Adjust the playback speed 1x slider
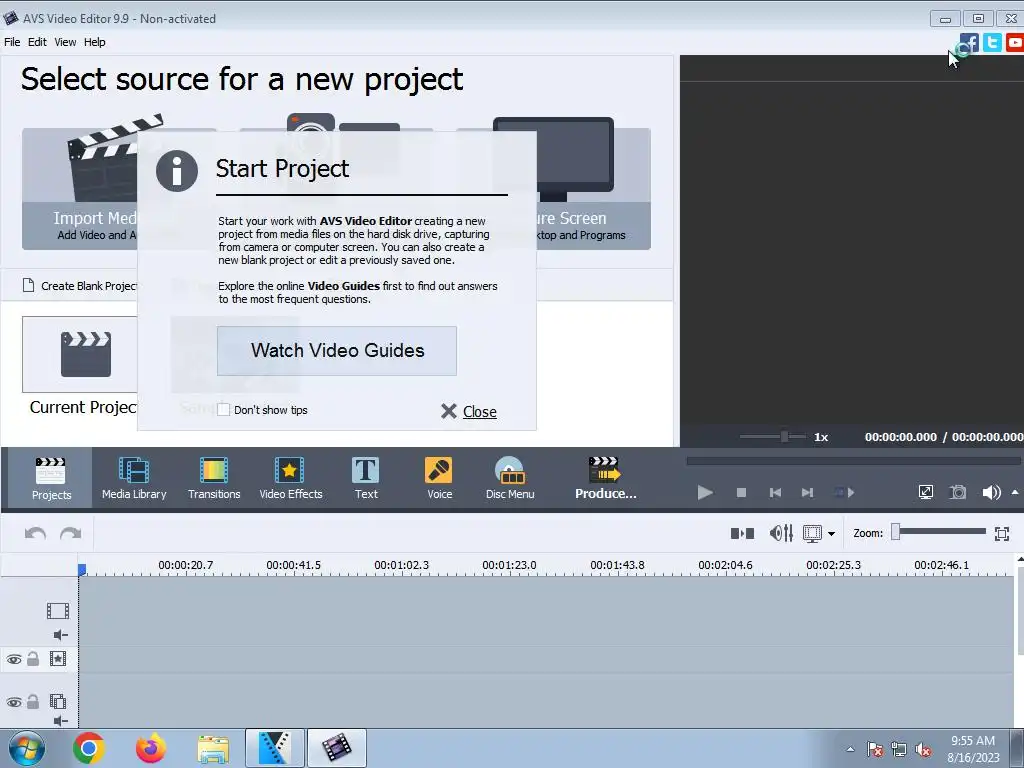Screen dimensions: 1024x768 [773, 436]
